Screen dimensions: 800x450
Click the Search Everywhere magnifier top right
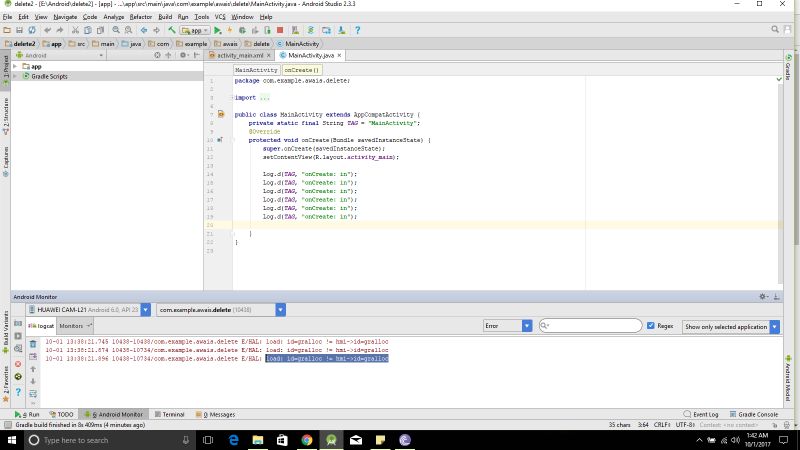pos(775,30)
